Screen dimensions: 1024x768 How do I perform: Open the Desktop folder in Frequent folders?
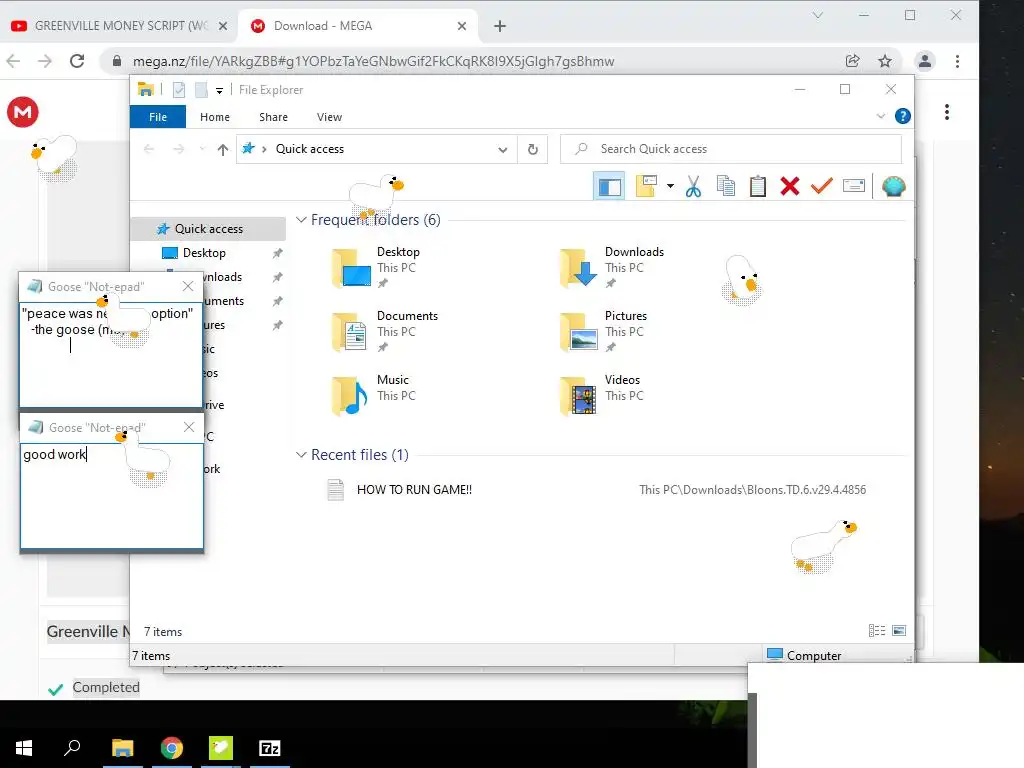376,266
